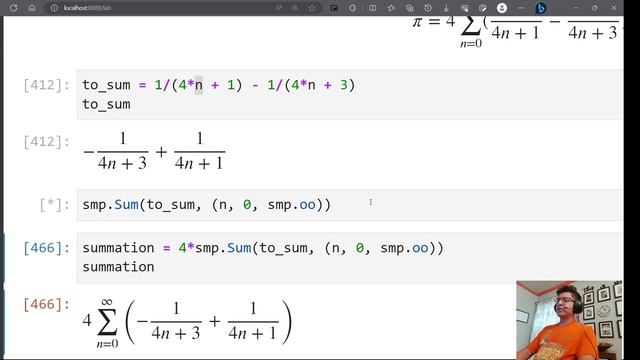640x360 pixels.
Task: Click 'to_sum' on cell 412's second line
Action: point(107,104)
